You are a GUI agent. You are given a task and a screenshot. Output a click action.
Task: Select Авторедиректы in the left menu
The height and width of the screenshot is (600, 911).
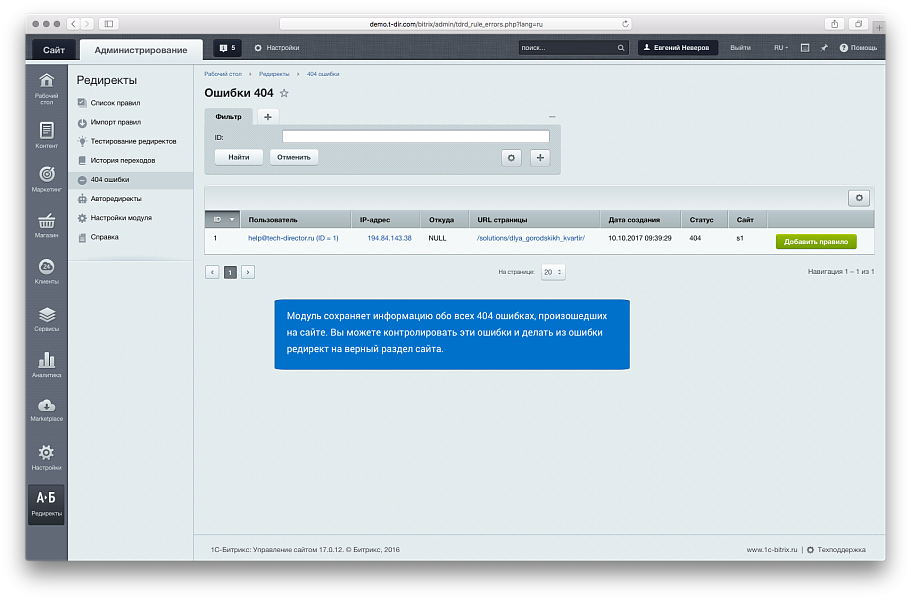pyautogui.click(x=116, y=199)
